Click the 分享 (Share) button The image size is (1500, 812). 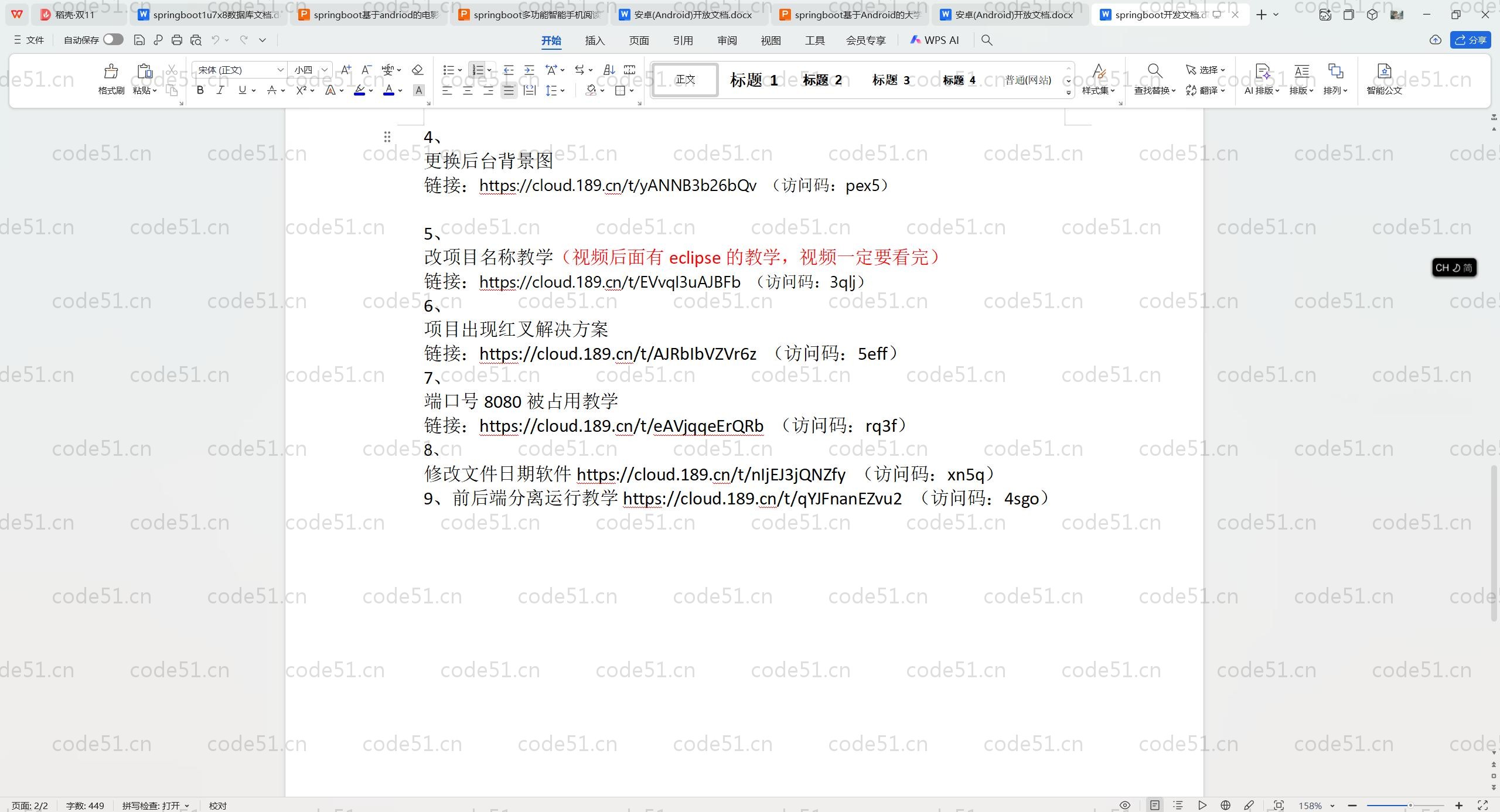[x=1471, y=40]
